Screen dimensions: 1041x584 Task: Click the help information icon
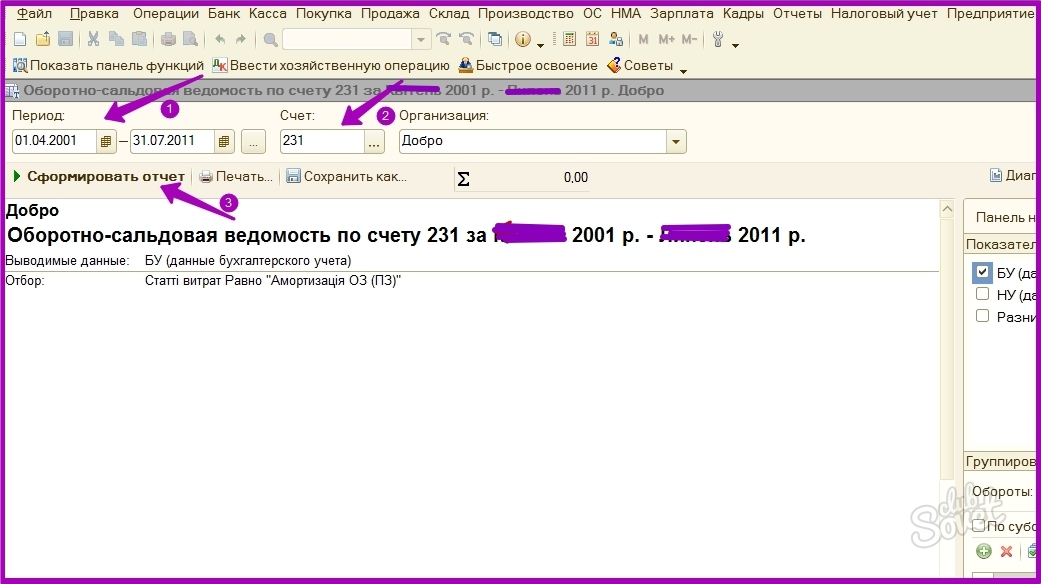tap(522, 40)
